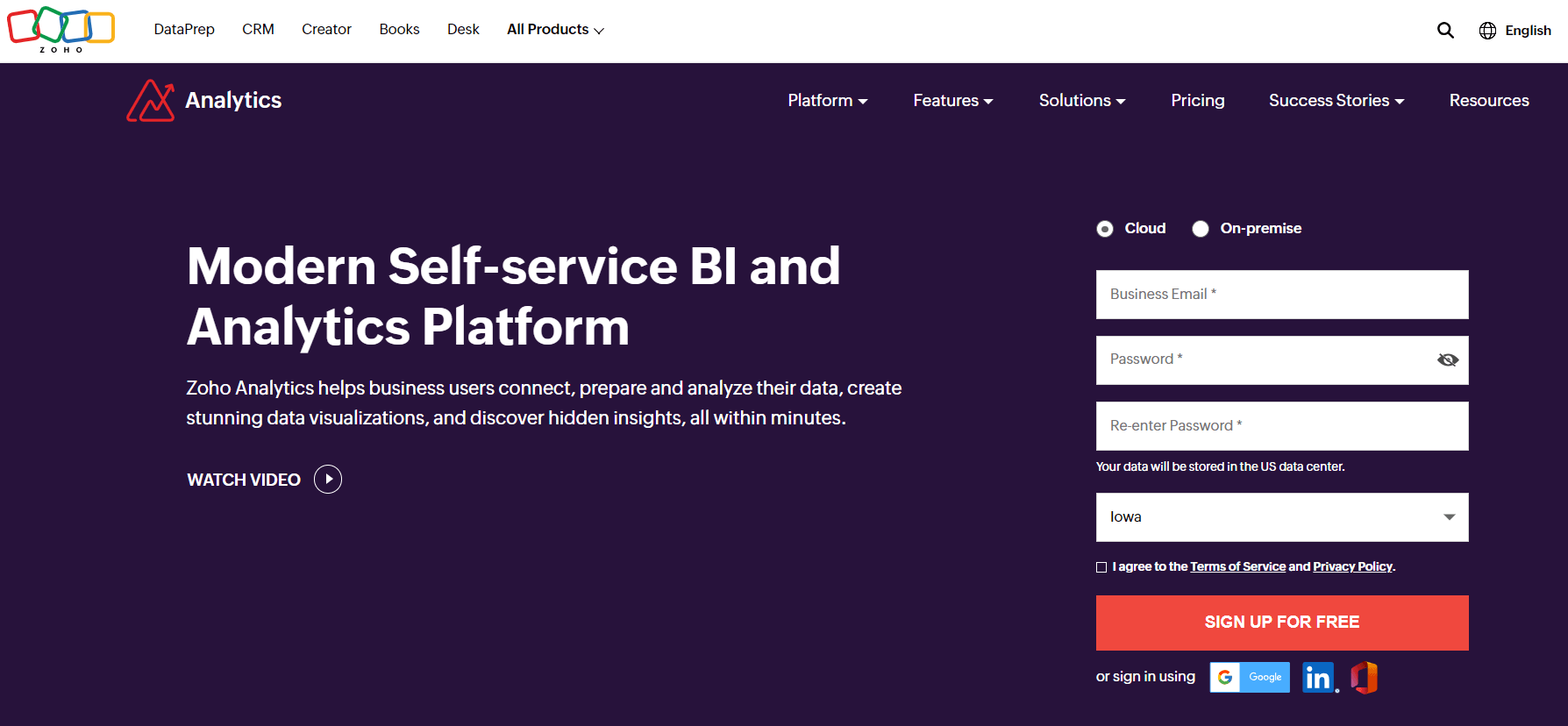Screen dimensions: 1568x726
Task: Go to the Creator product
Action: point(326,30)
